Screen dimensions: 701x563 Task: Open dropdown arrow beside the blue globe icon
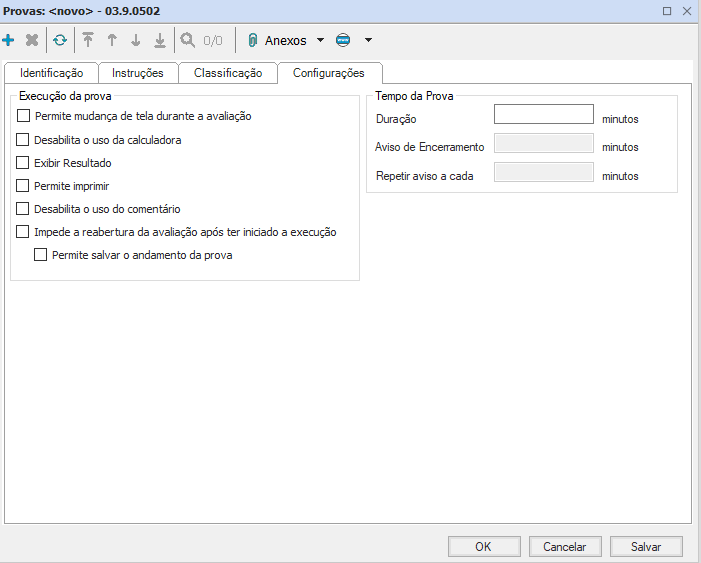point(368,41)
